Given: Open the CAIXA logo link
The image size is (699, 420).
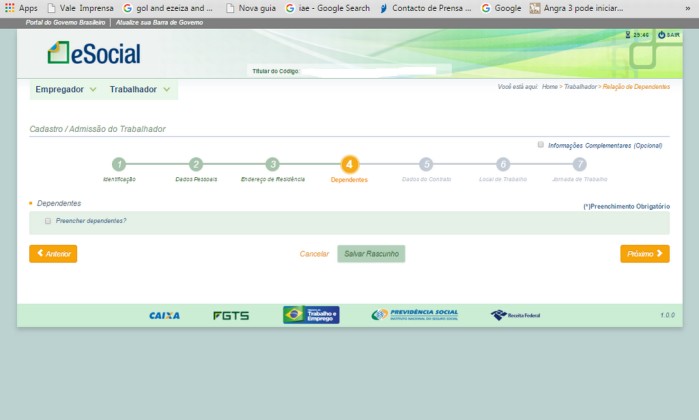Looking at the screenshot, I should point(164,315).
